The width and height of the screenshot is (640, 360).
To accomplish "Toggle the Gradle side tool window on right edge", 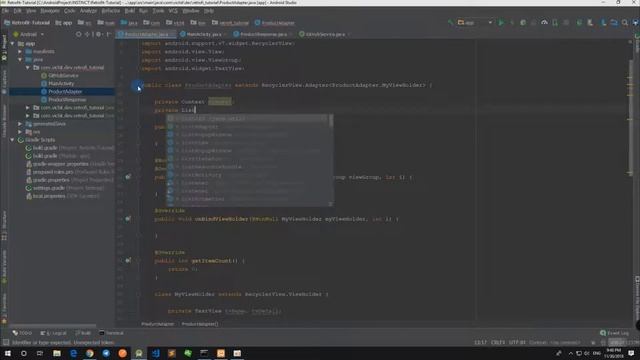I will [637, 44].
